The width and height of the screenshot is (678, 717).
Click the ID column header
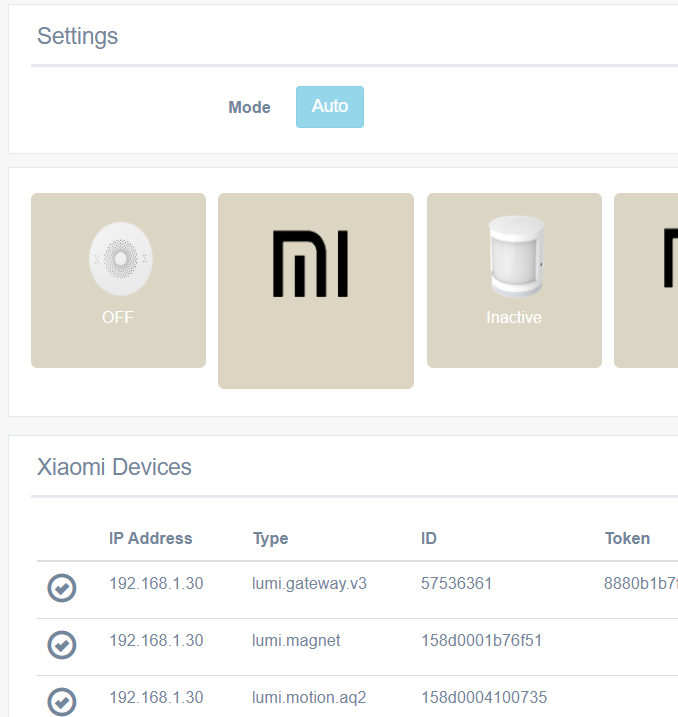coord(429,538)
